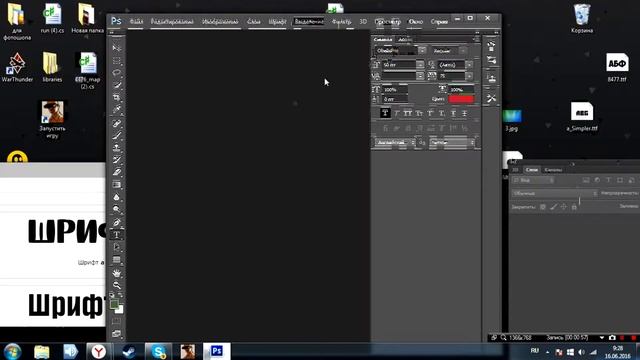Click the font size field
This screenshot has height=360, width=640.
[399, 64]
